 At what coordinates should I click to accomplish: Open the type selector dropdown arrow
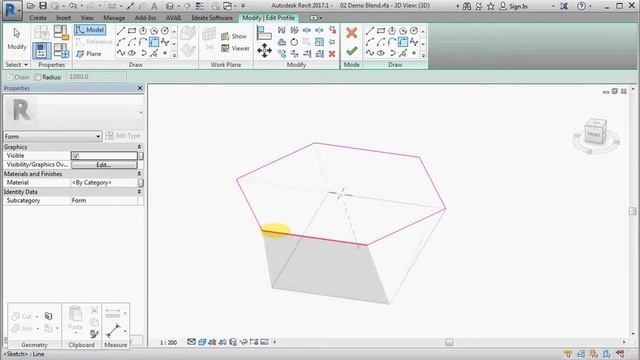(141, 112)
